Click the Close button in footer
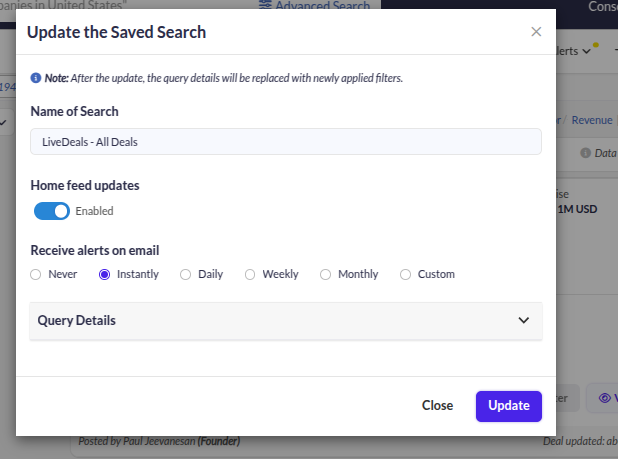Viewport: 618px width, 459px height. [437, 405]
